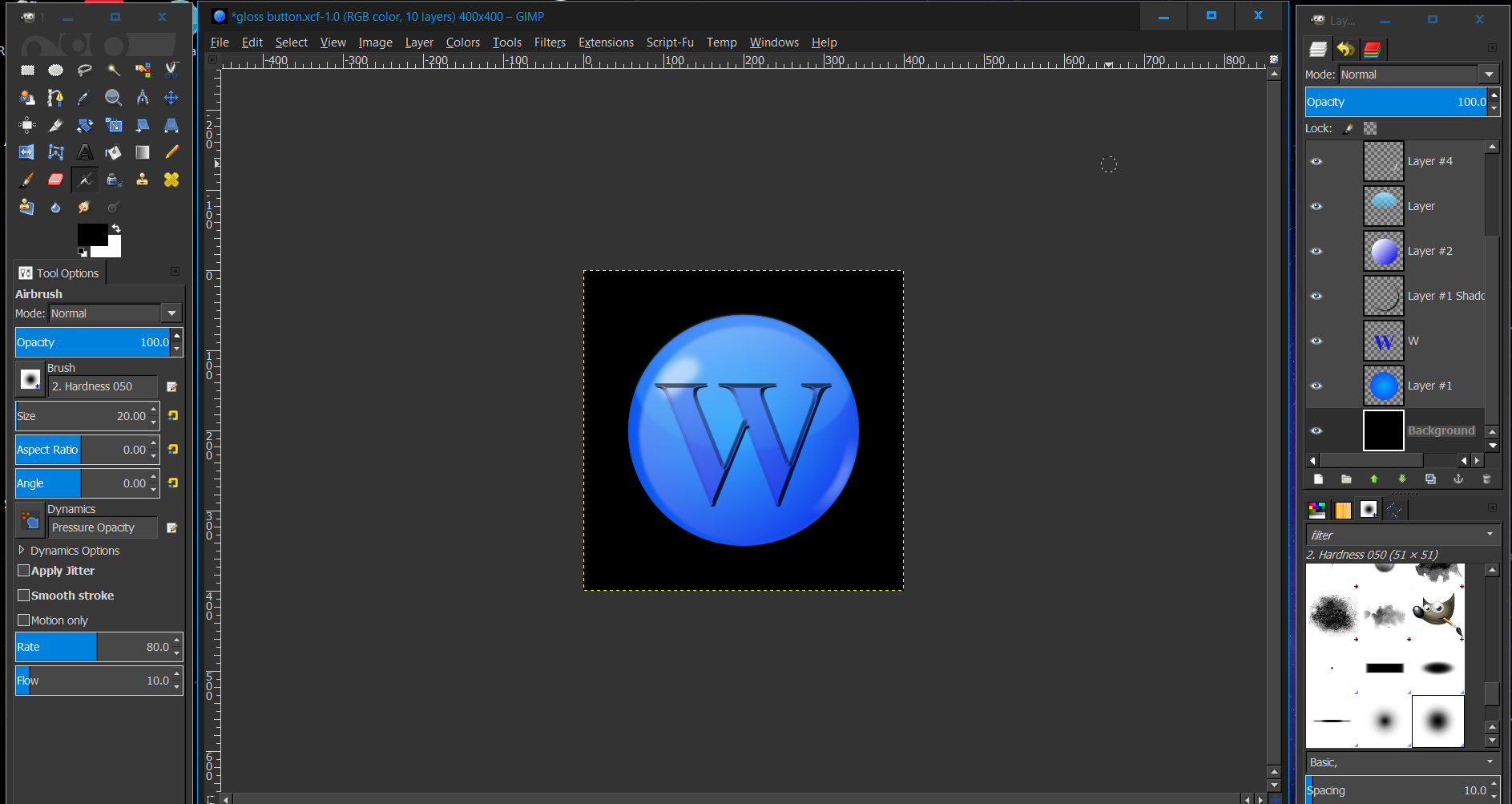Image resolution: width=1512 pixels, height=804 pixels.
Task: Hide Layer #2 with its eye icon
Action: click(1316, 251)
